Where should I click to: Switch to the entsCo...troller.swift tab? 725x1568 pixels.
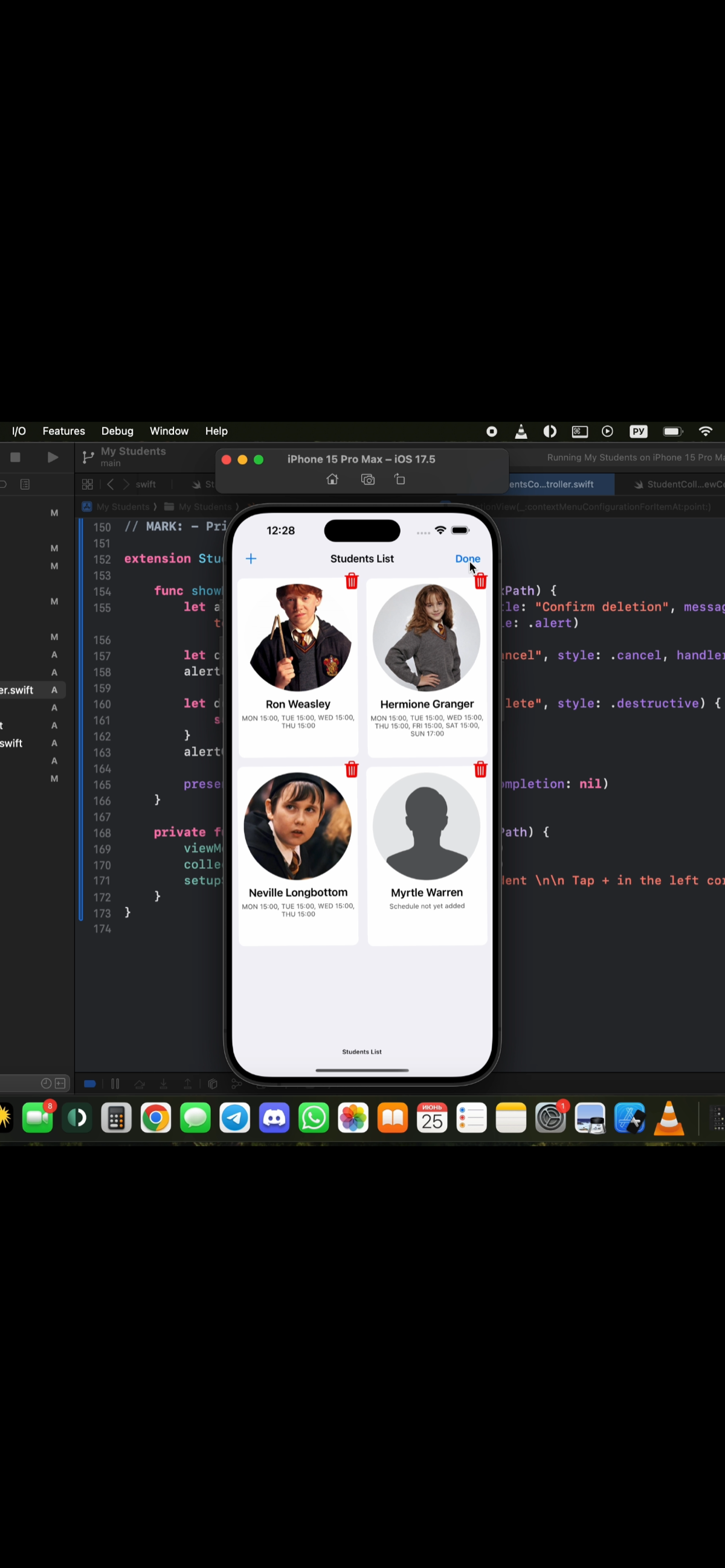point(552,484)
